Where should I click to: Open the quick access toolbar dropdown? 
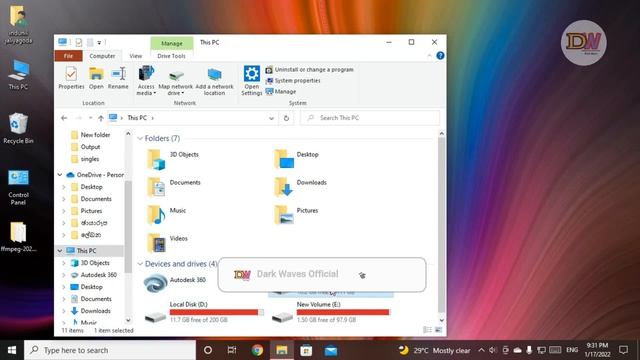coord(99,42)
